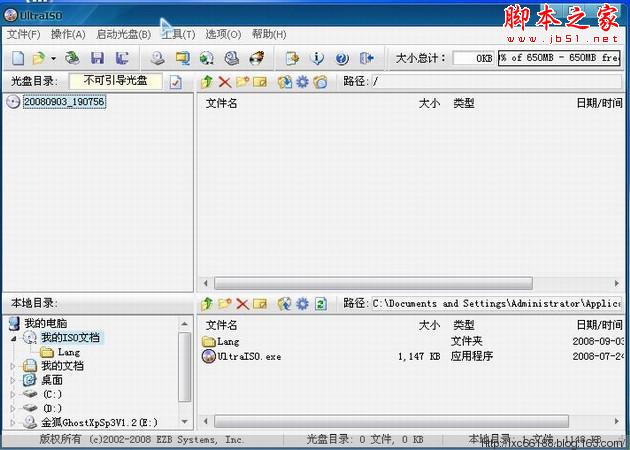Sort disc files by 文件名 column
The image size is (630, 450).
coord(221,104)
